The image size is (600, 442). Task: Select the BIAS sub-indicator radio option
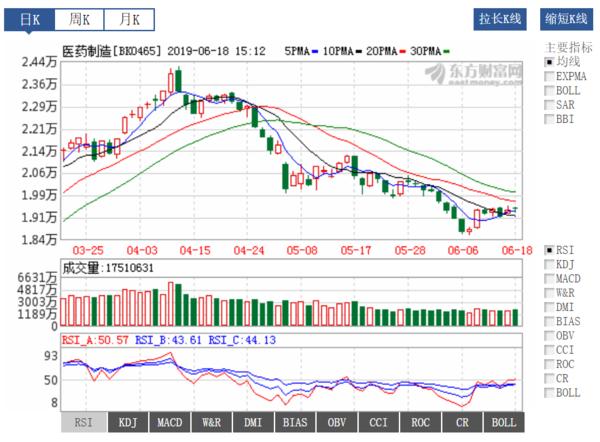(x=549, y=321)
